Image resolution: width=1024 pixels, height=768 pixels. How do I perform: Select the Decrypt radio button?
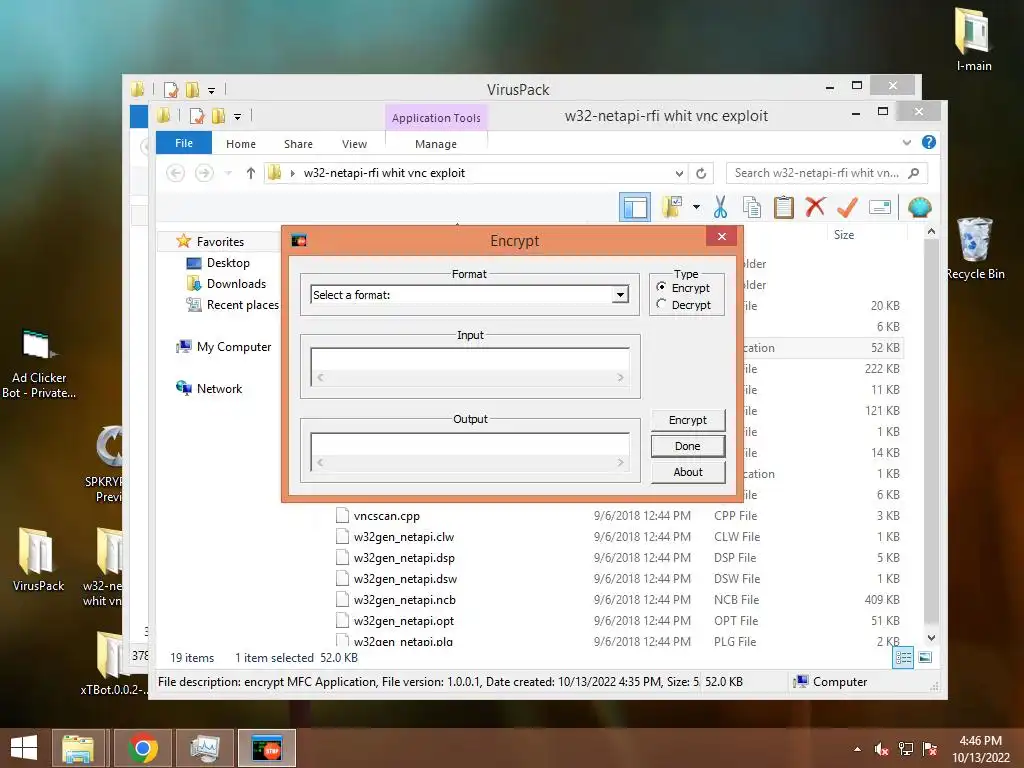coord(662,304)
